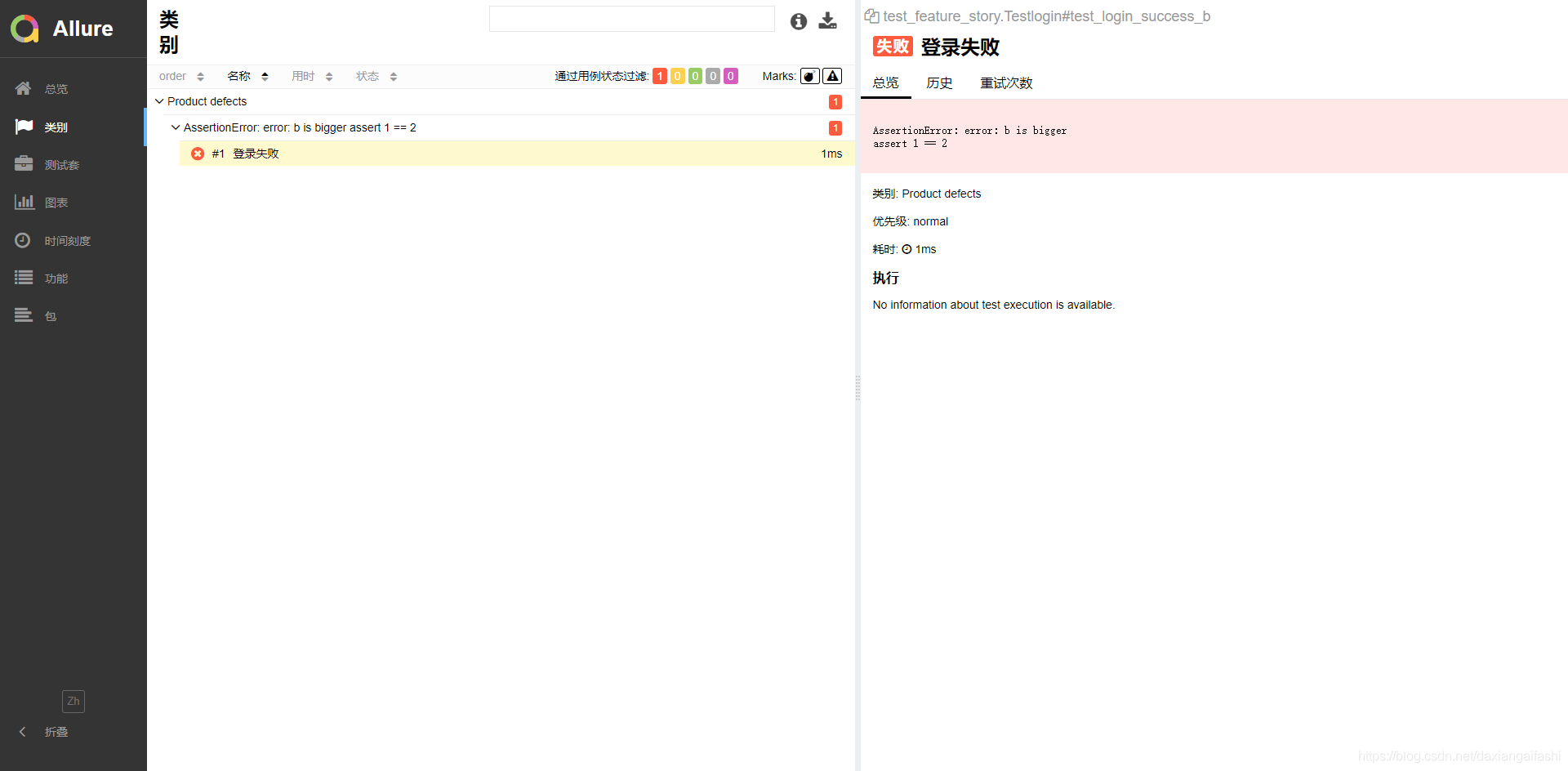This screenshot has height=771, width=1568.
Task: Go to 总览 in the sidebar menu
Action: 56,89
